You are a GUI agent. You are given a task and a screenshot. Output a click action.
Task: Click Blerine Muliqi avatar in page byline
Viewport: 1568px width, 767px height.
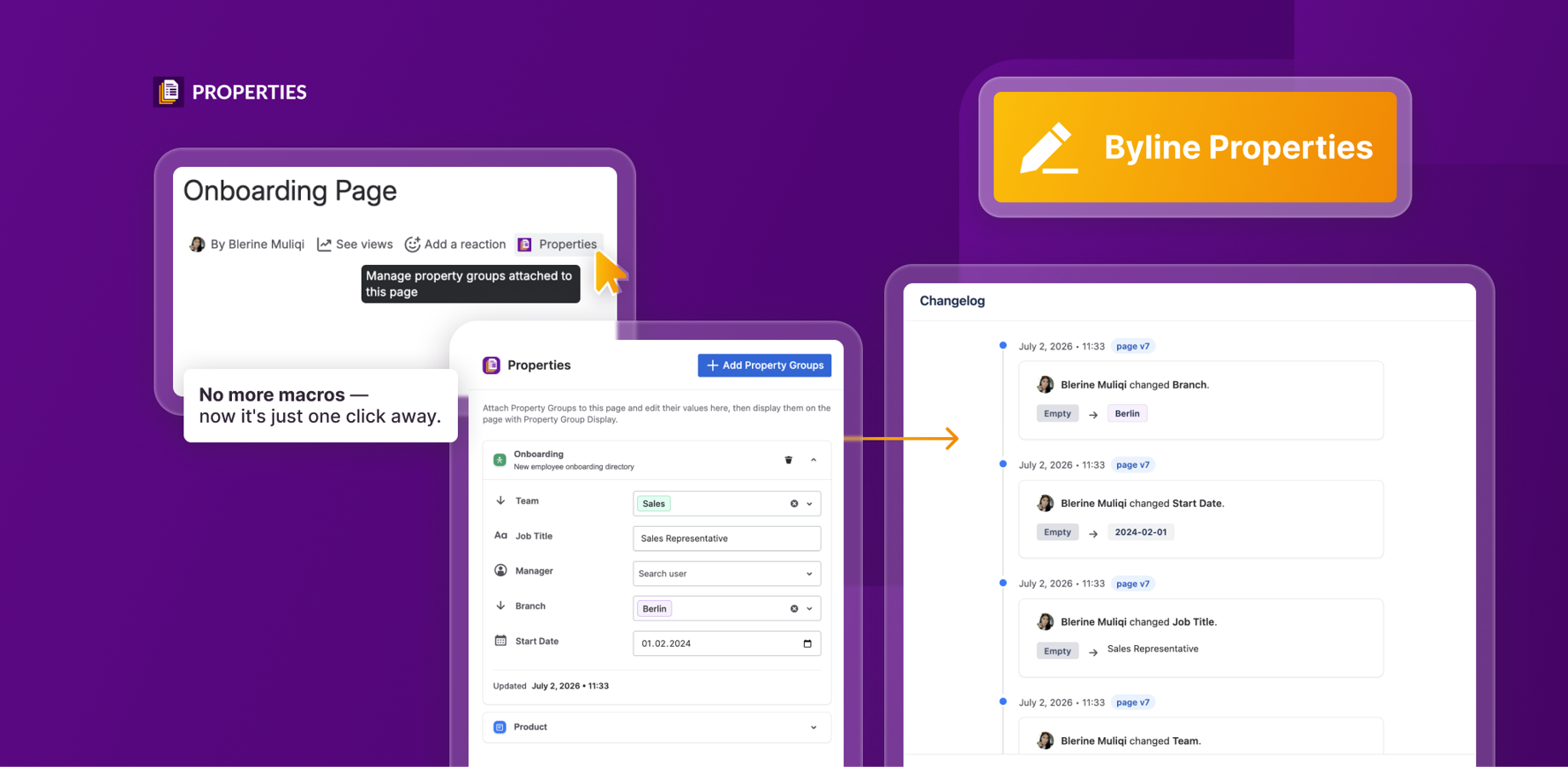tap(197, 245)
